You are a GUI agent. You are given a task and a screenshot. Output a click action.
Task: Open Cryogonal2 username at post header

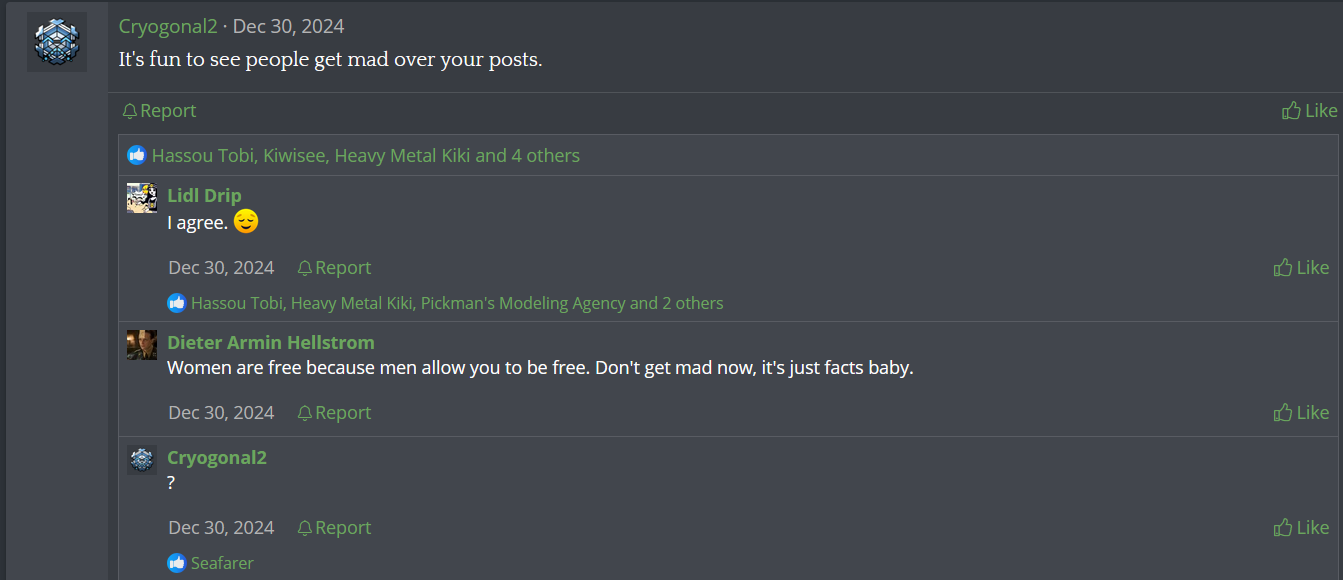point(168,27)
